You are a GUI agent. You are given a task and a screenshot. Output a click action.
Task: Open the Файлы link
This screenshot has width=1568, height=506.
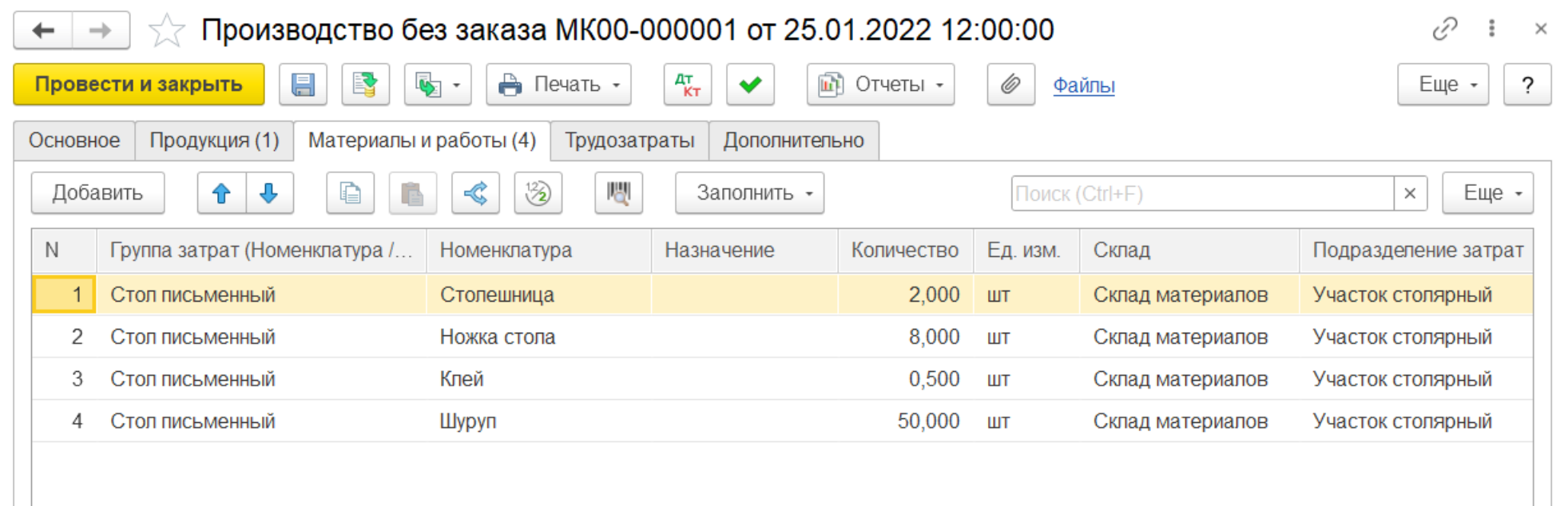click(x=1083, y=85)
